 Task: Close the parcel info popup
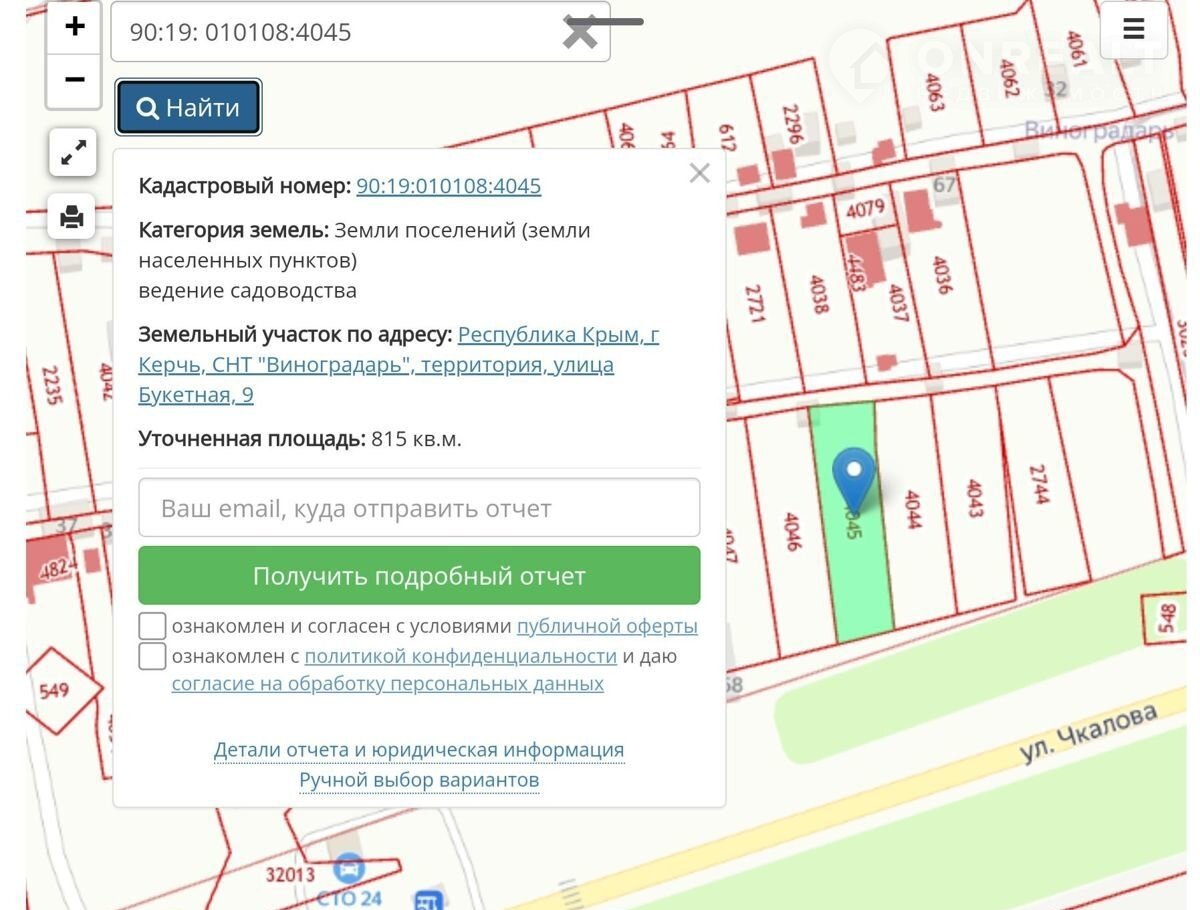tap(699, 173)
